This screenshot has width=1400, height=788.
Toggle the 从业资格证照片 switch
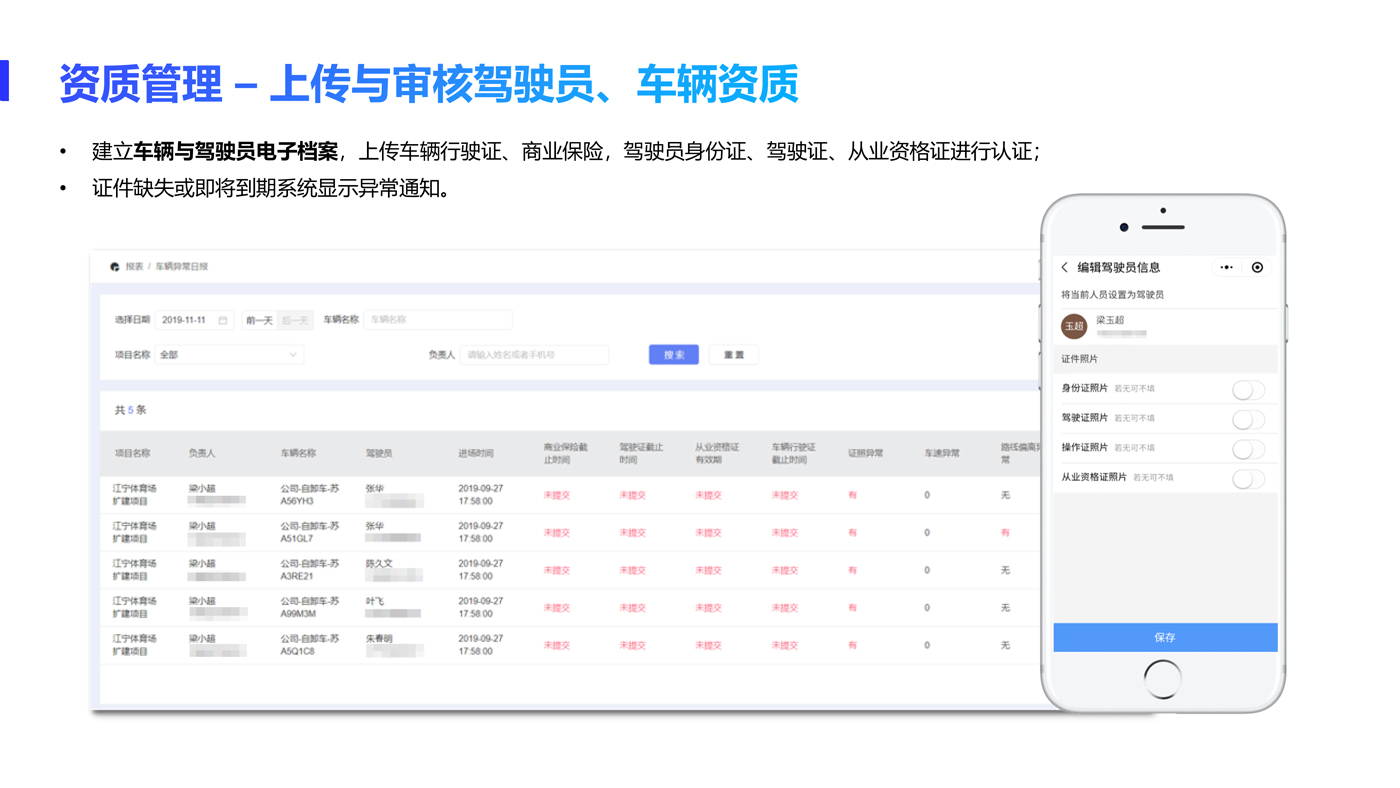pyautogui.click(x=1248, y=479)
